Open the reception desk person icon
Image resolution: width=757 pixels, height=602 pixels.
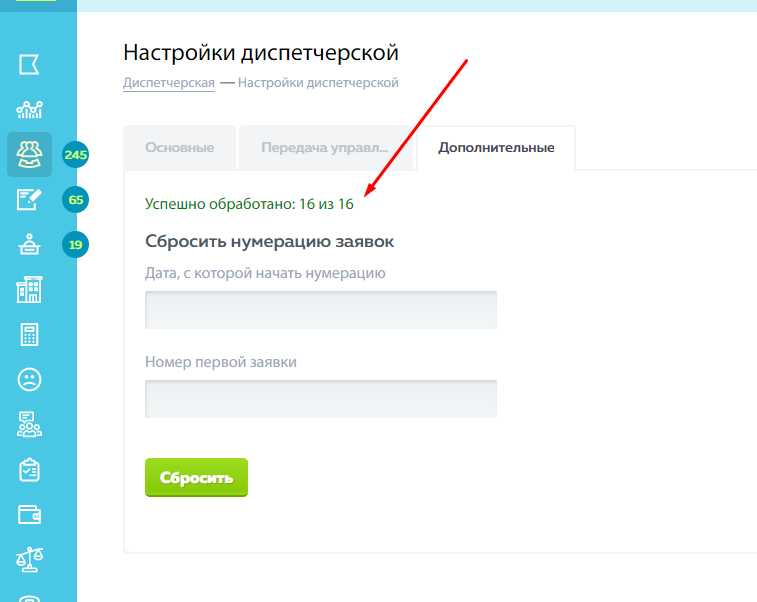(29, 244)
